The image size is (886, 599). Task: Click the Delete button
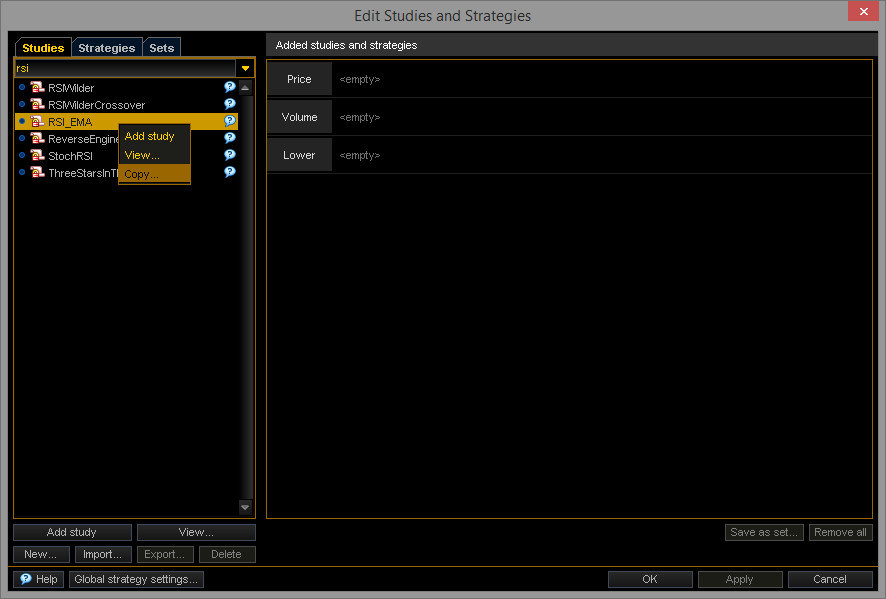point(227,554)
